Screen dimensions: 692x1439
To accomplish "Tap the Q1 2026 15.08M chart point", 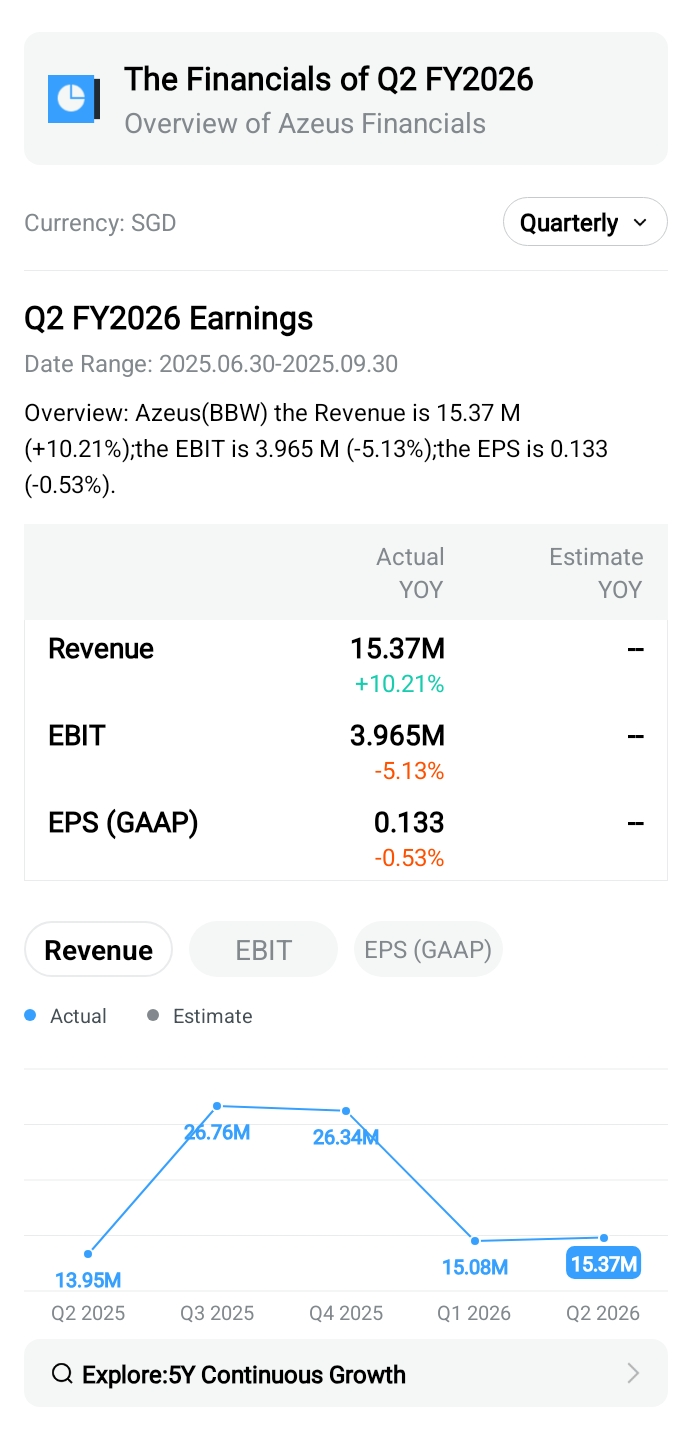I will pyautogui.click(x=475, y=1241).
